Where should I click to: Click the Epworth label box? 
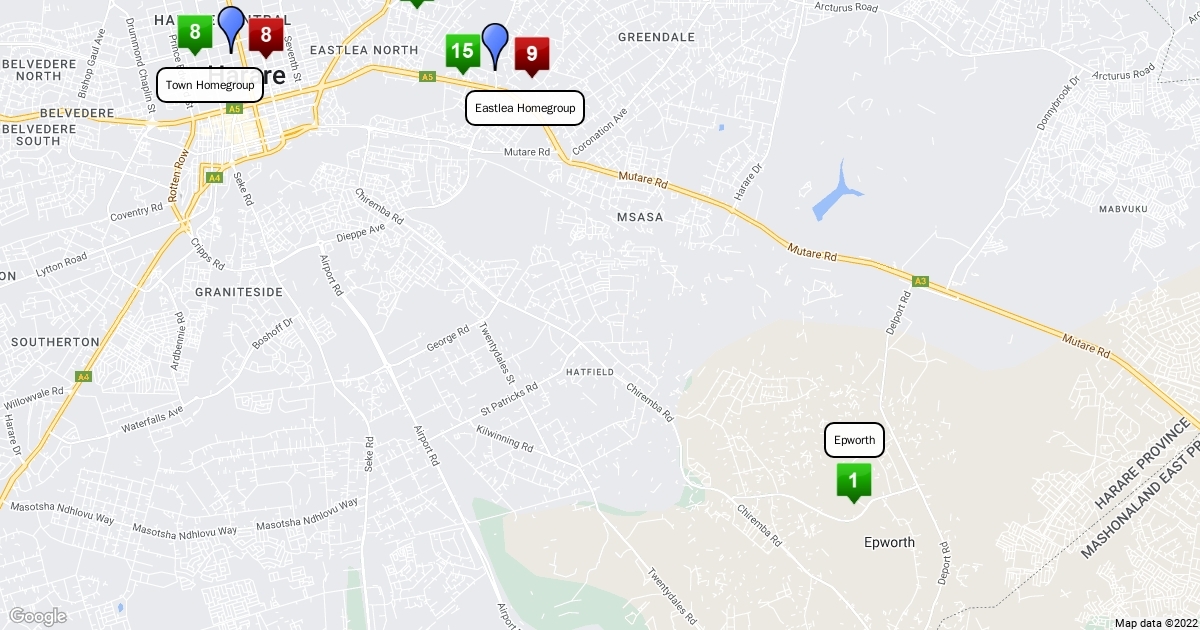pyautogui.click(x=854, y=440)
